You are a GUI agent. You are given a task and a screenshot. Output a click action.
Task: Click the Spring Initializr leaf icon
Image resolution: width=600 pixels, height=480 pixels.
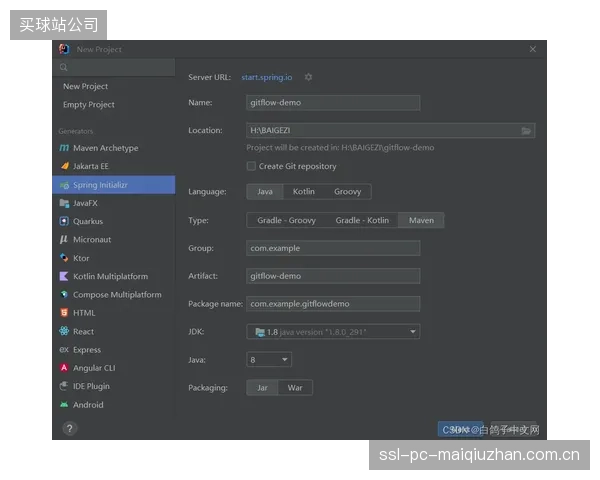[64, 185]
